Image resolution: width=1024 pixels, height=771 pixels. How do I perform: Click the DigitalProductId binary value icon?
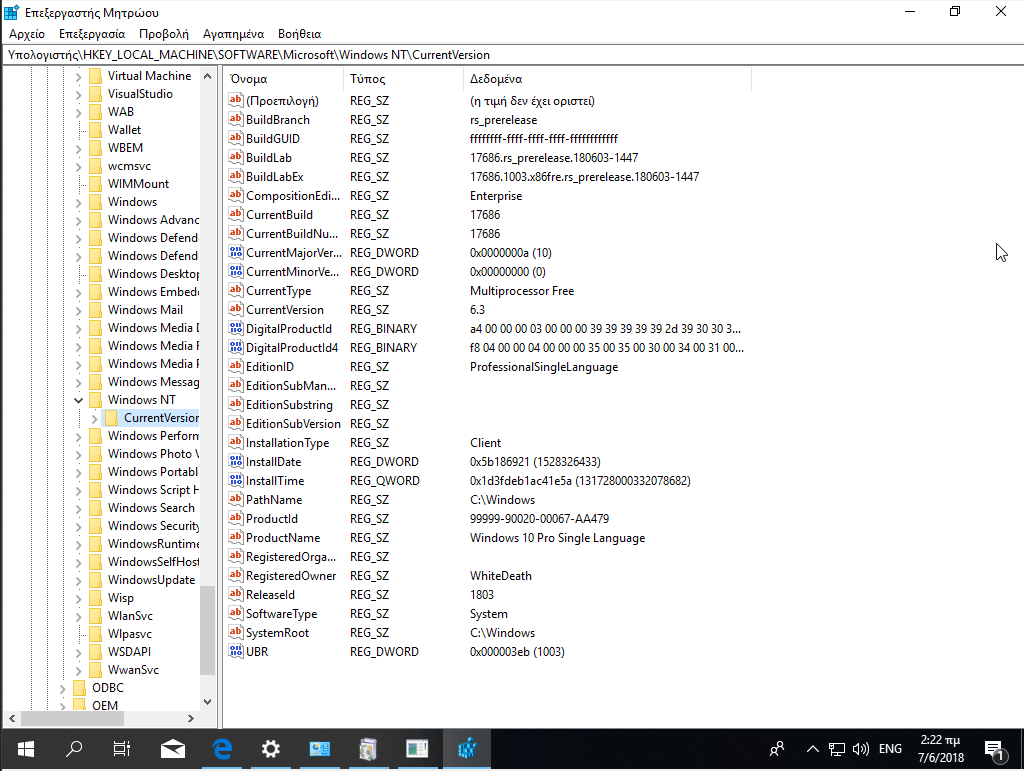click(236, 328)
